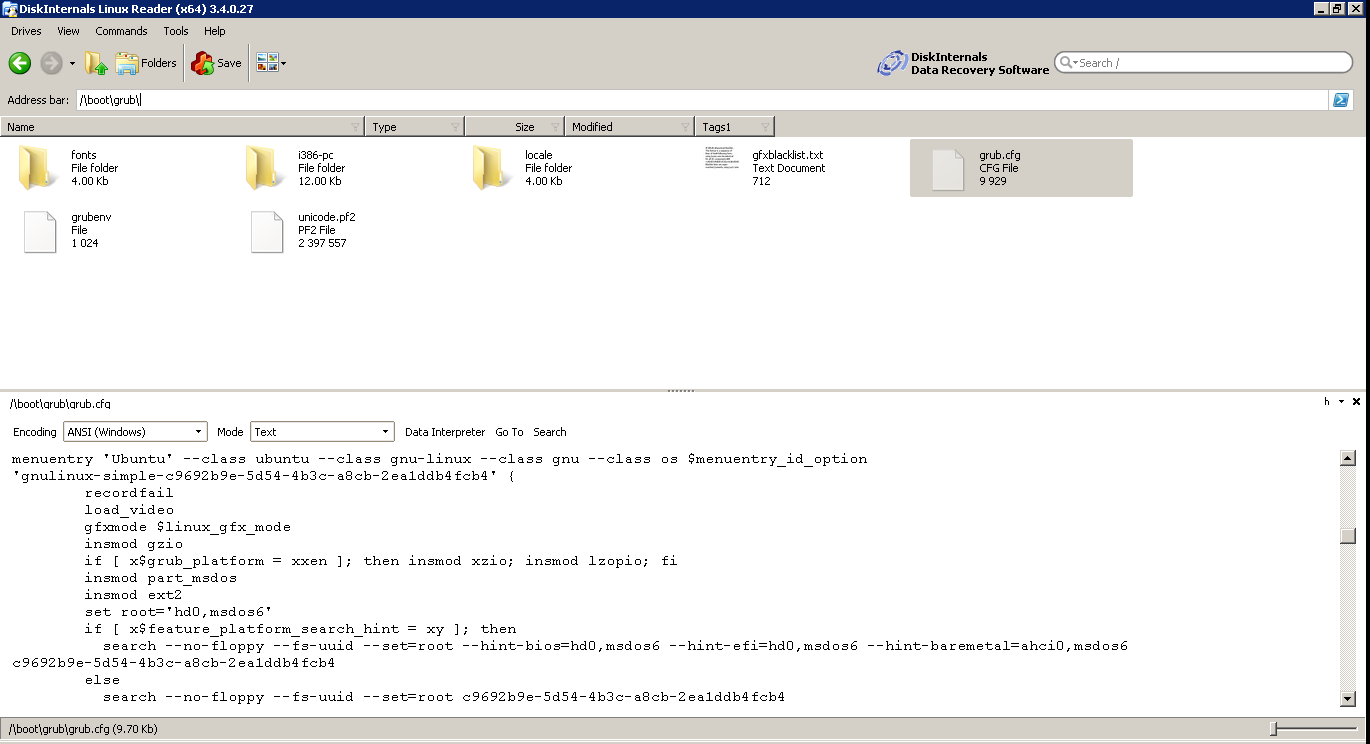Select the unicode.pf2 file icon

(x=267, y=231)
